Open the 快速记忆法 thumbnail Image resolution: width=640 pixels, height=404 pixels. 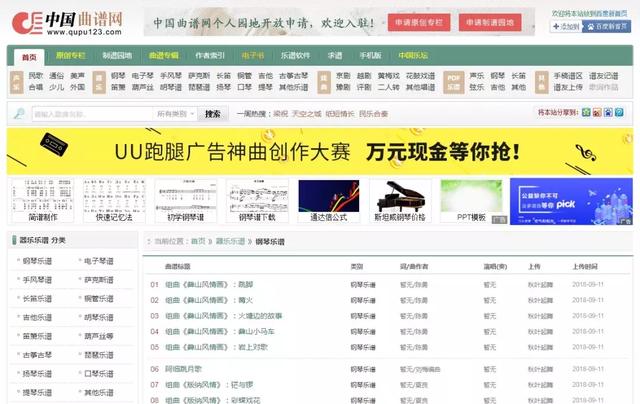click(114, 201)
